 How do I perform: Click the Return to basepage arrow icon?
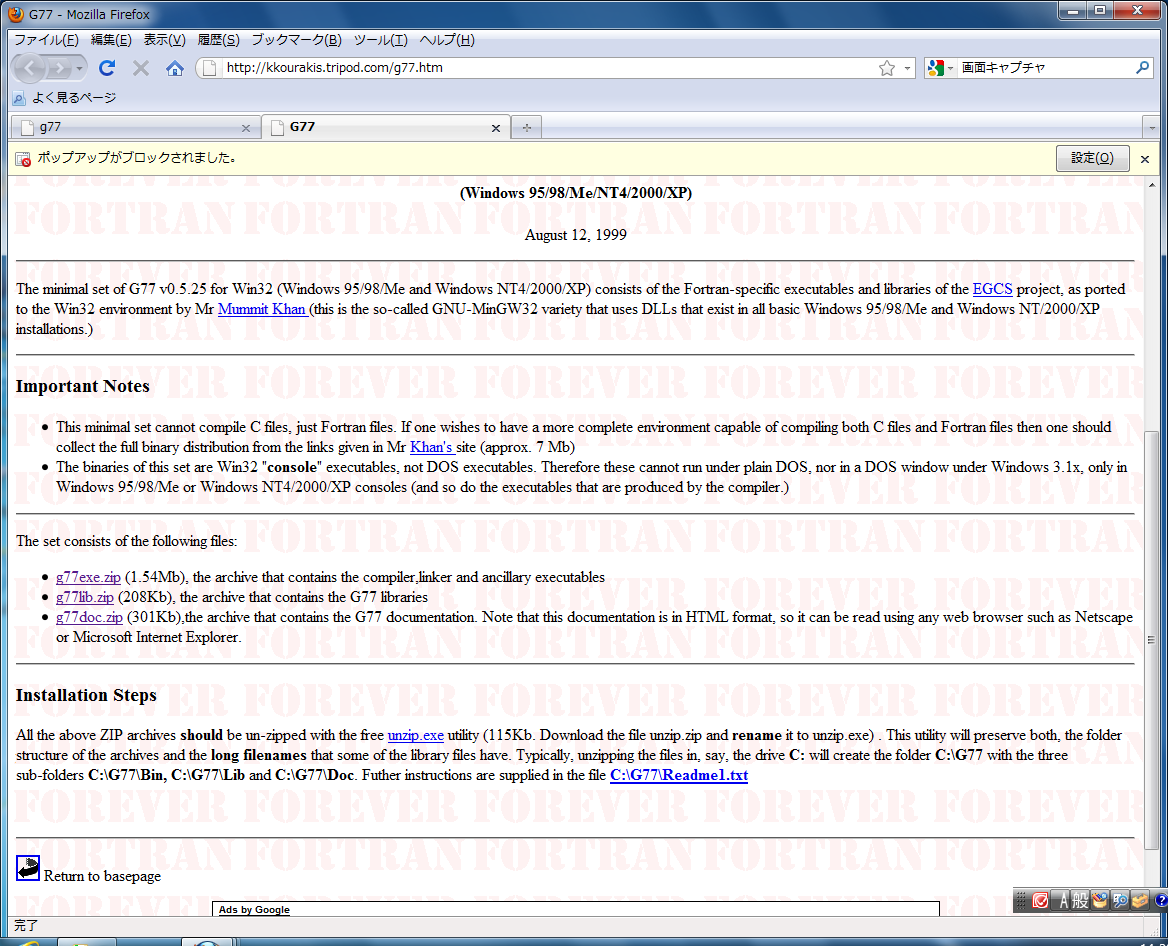[x=28, y=868]
